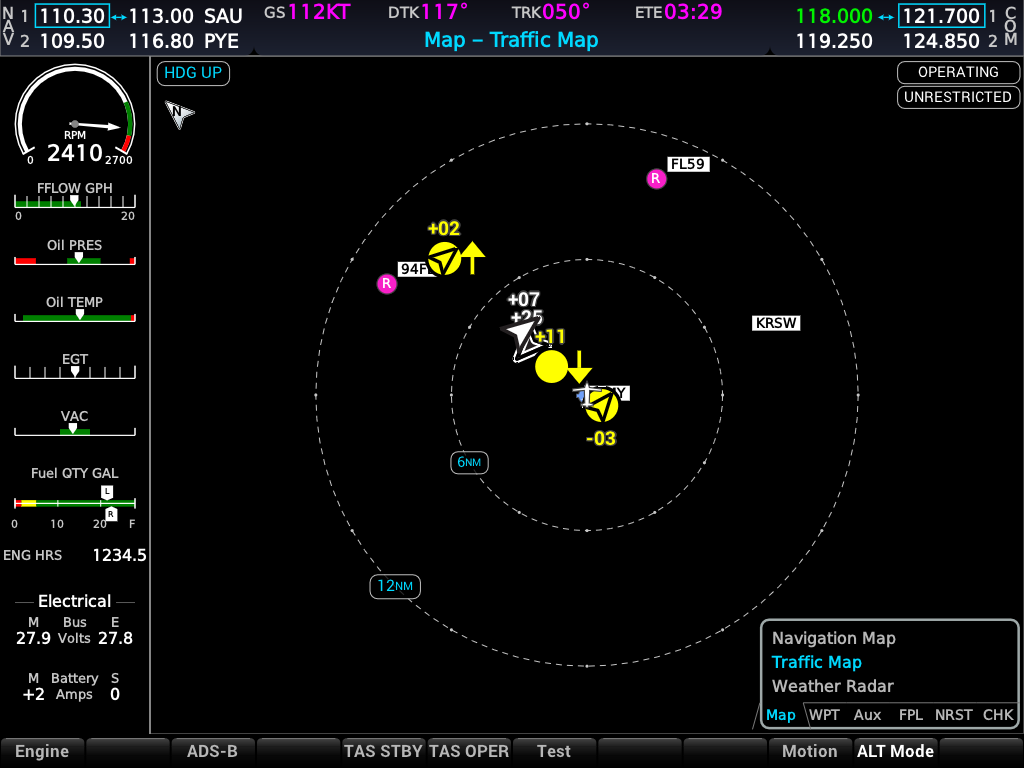Click the +07 traffic altitude label

(524, 299)
